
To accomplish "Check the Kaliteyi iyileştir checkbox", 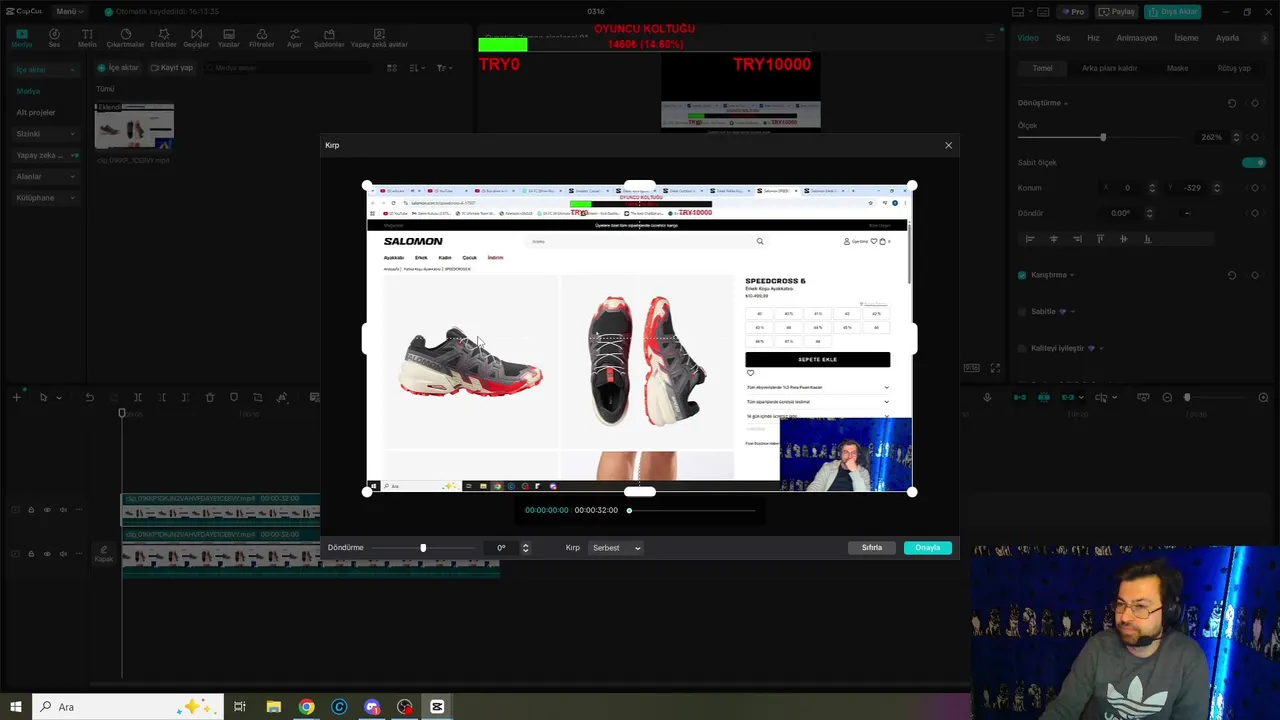I will [1022, 348].
